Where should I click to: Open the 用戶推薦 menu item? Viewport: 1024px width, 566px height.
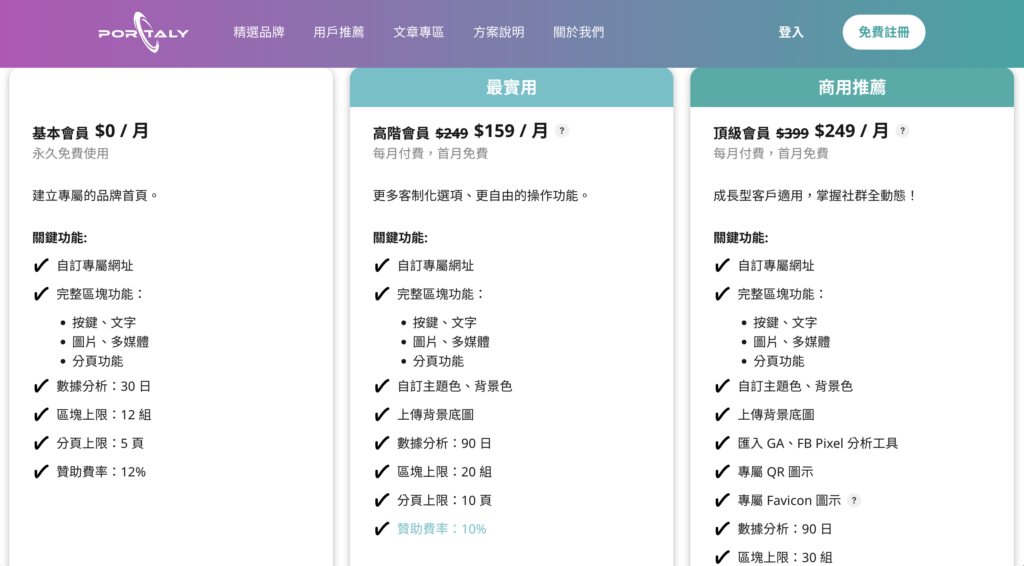point(339,32)
